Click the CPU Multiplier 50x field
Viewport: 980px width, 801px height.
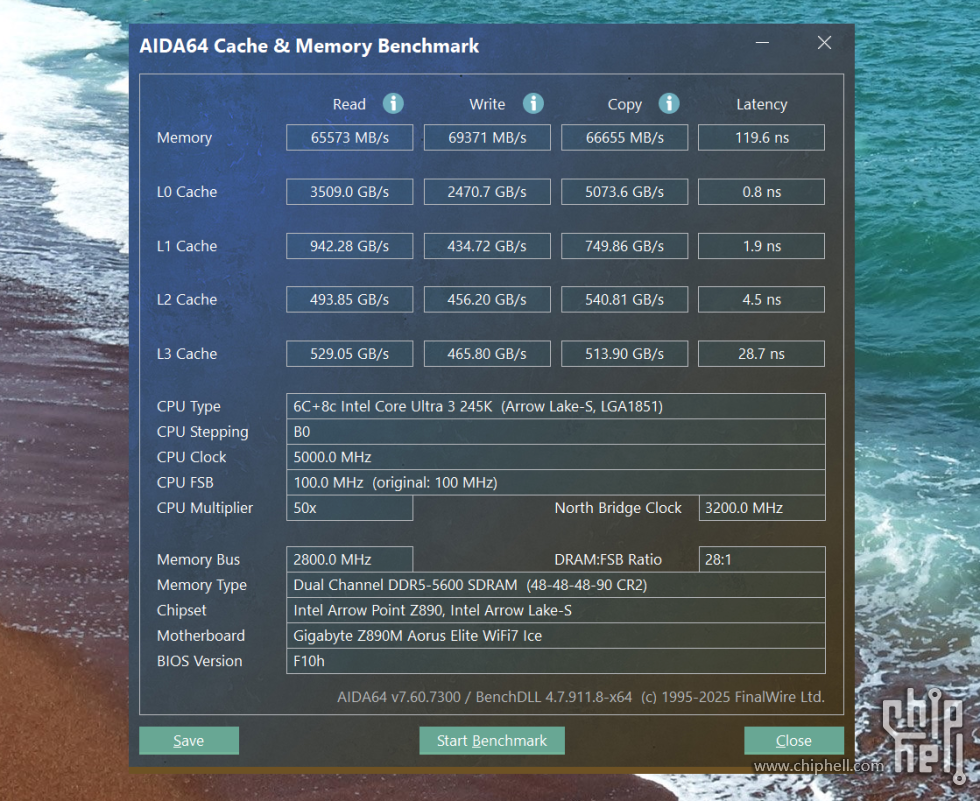point(349,508)
